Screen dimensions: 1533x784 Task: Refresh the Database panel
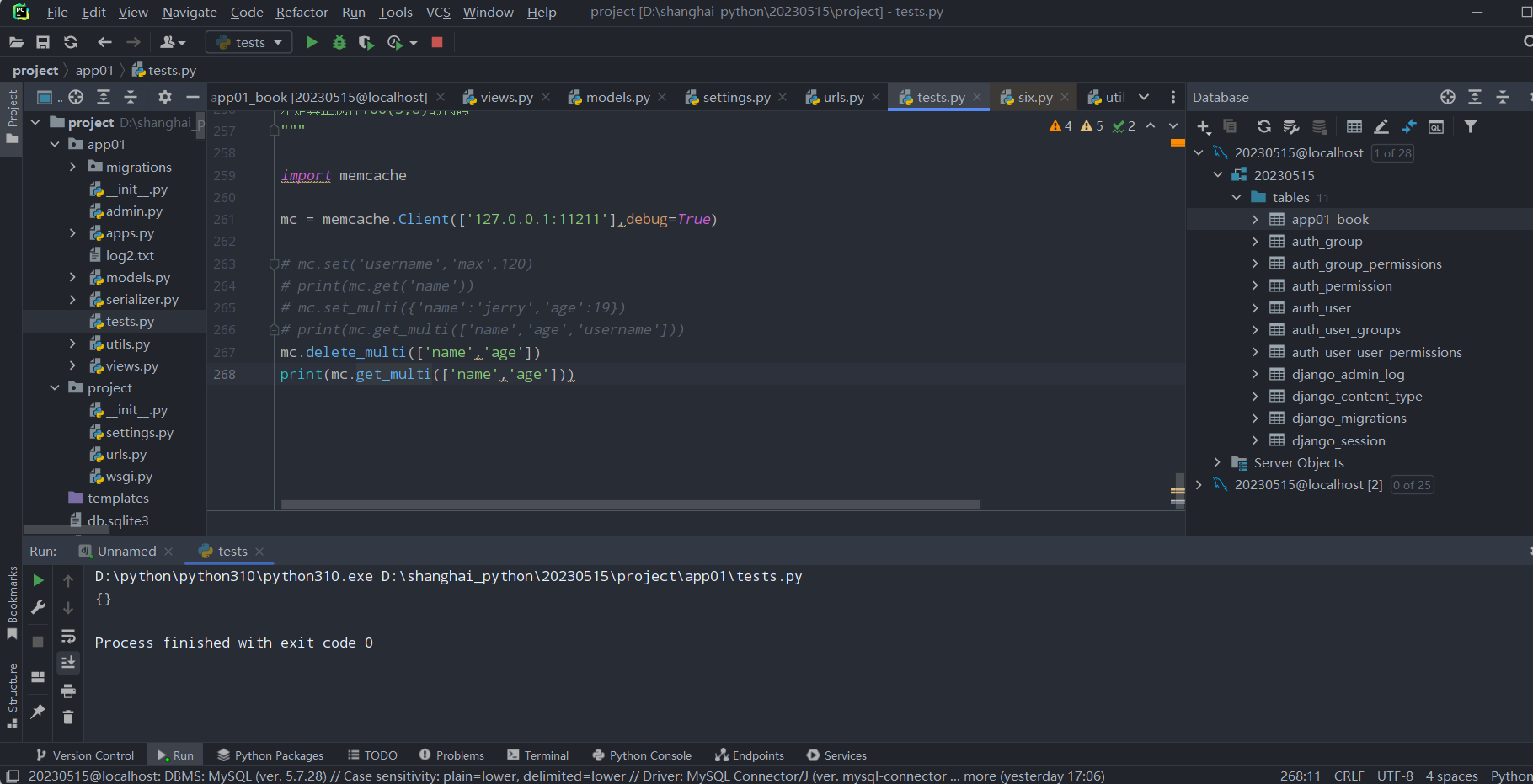click(1263, 126)
